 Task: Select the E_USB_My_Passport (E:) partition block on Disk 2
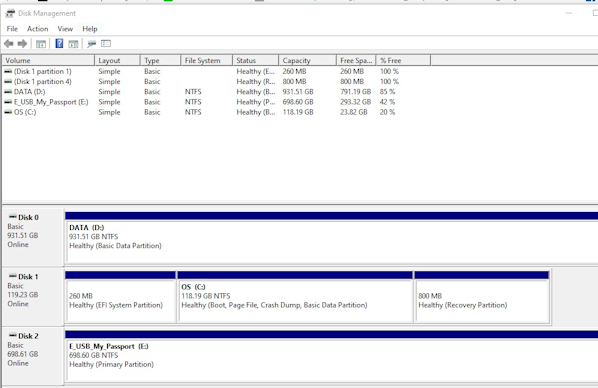click(331, 356)
